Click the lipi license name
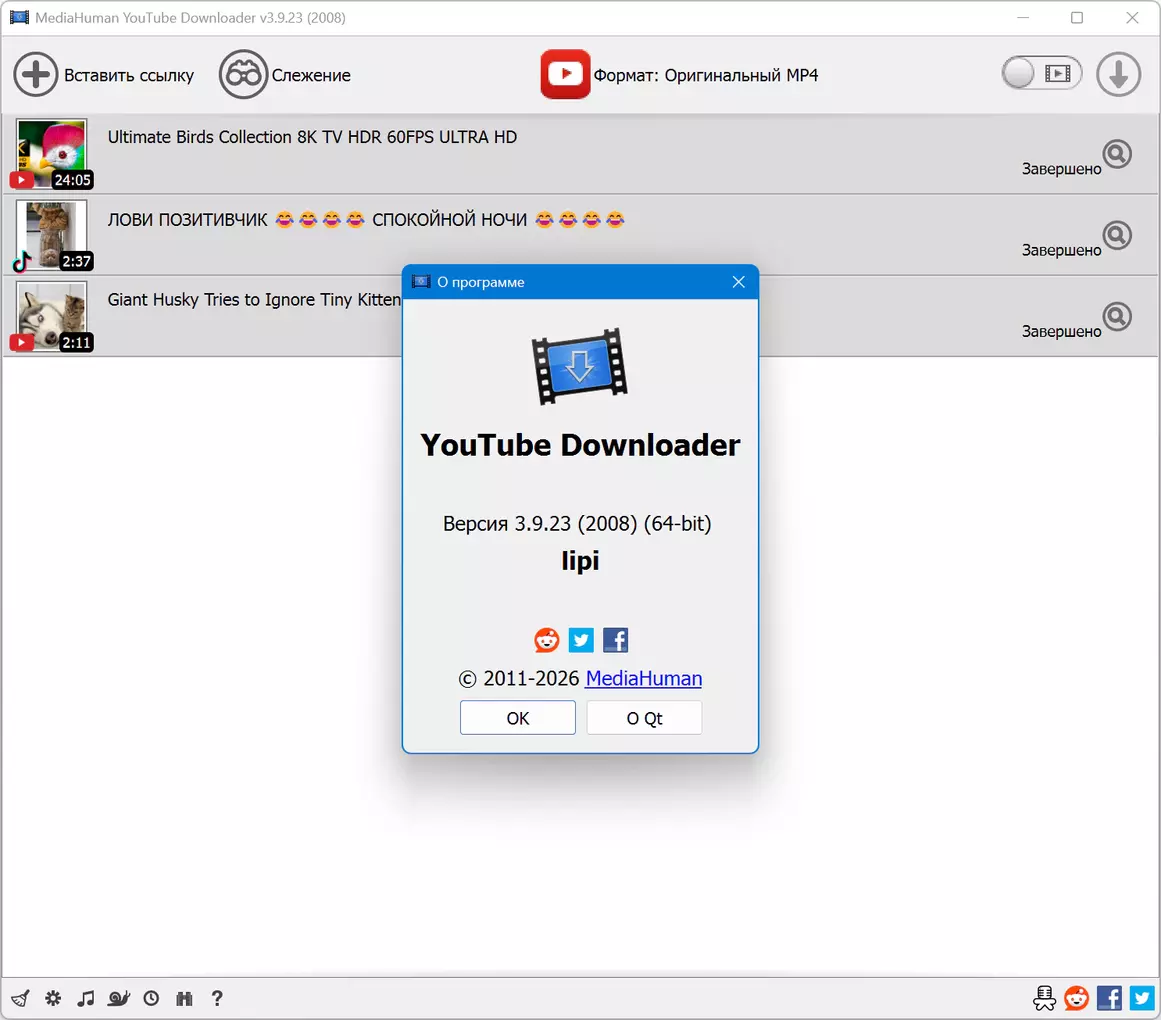 (x=580, y=561)
